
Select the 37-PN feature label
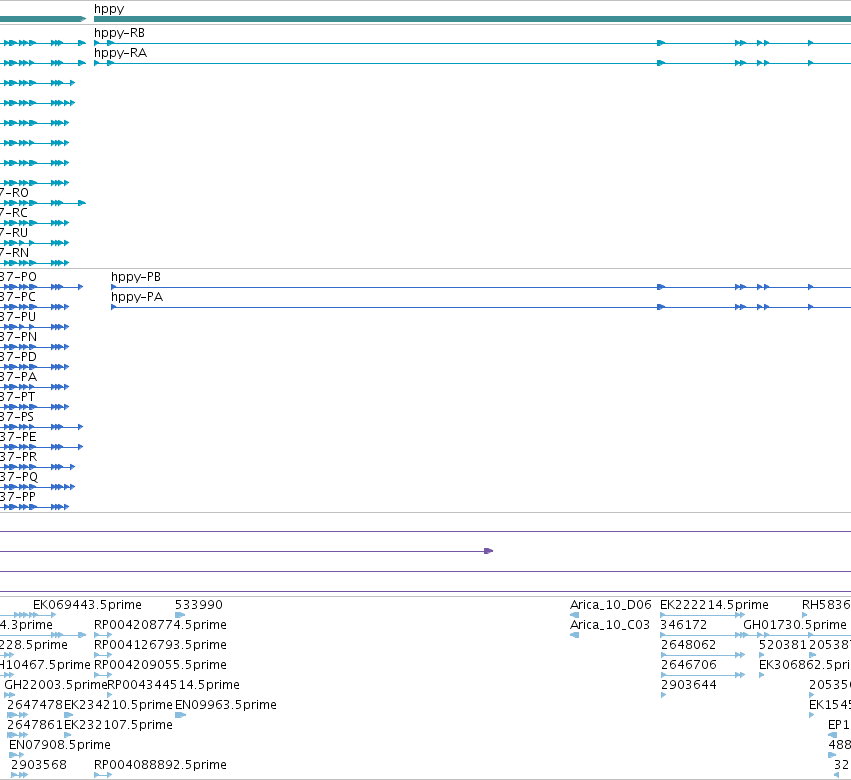(x=18, y=337)
